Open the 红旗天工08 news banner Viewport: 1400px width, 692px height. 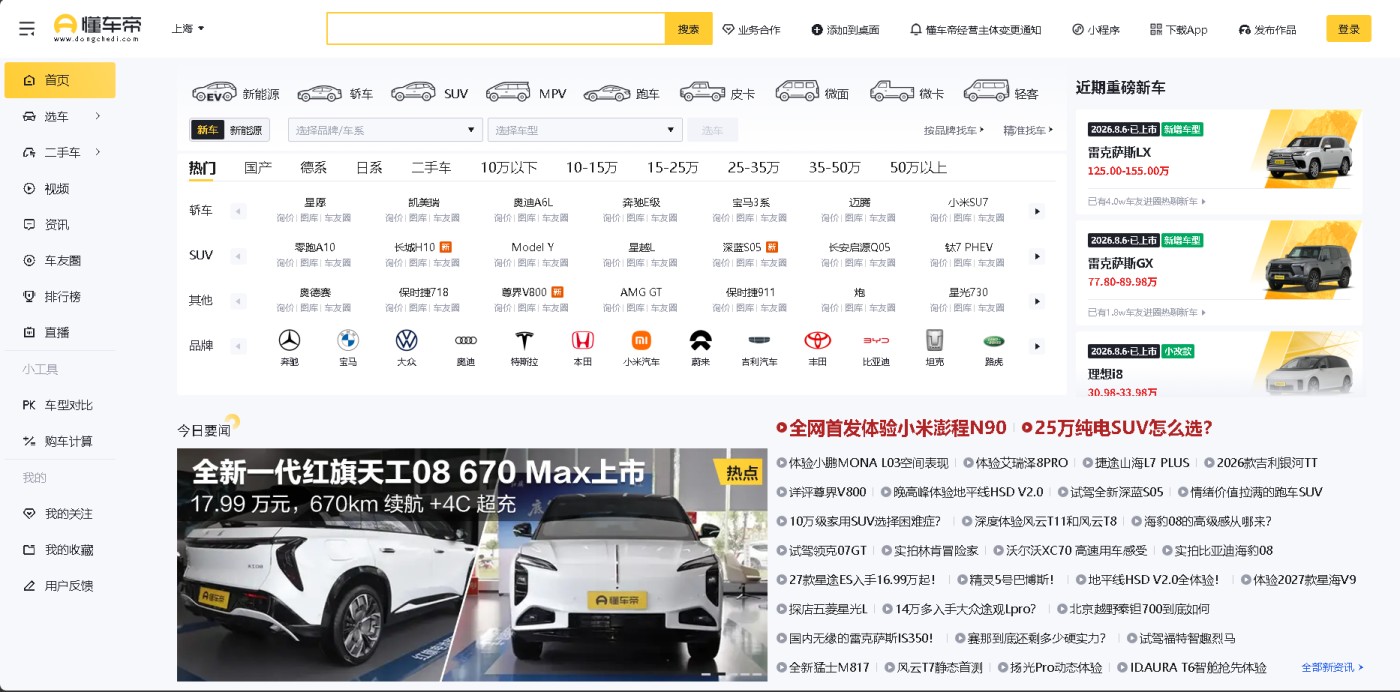point(472,565)
